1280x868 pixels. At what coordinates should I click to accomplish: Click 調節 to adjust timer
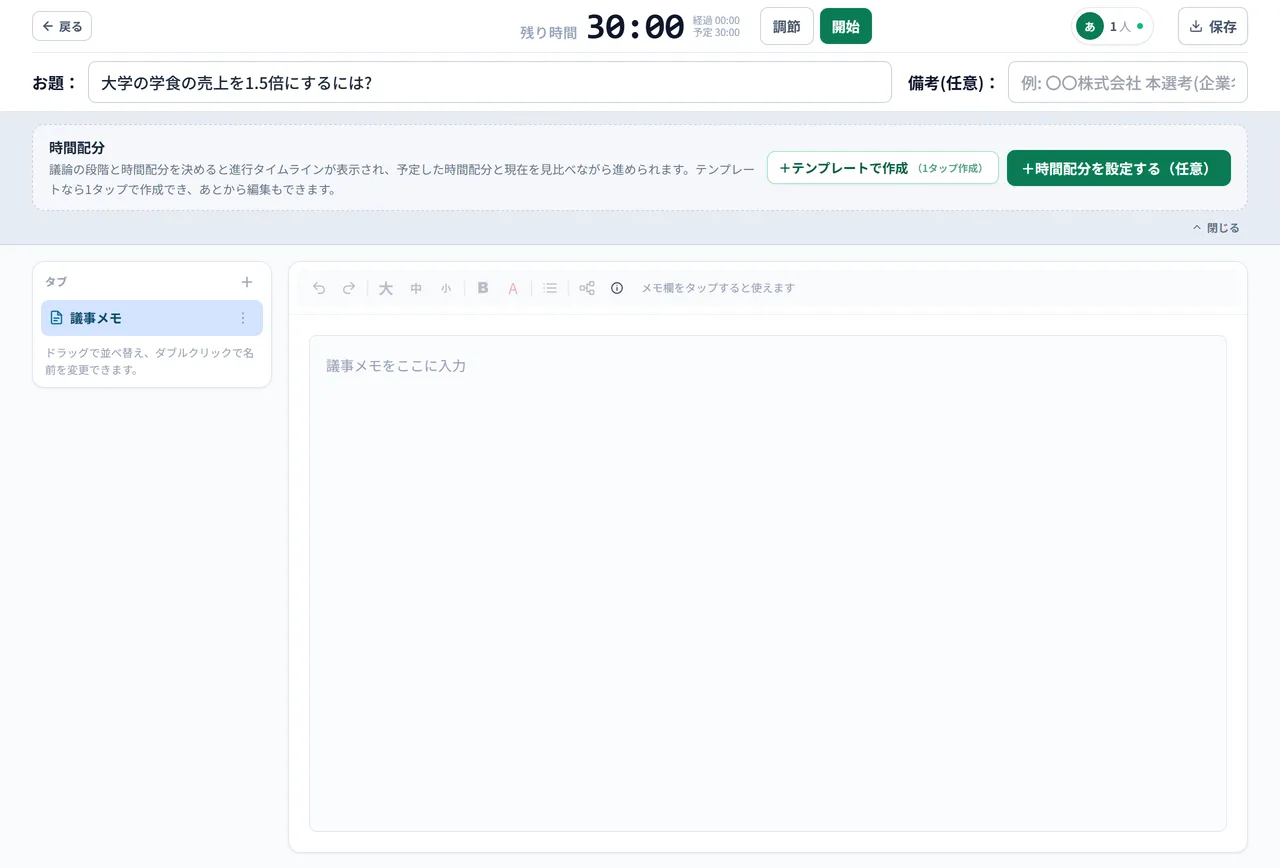[787, 26]
